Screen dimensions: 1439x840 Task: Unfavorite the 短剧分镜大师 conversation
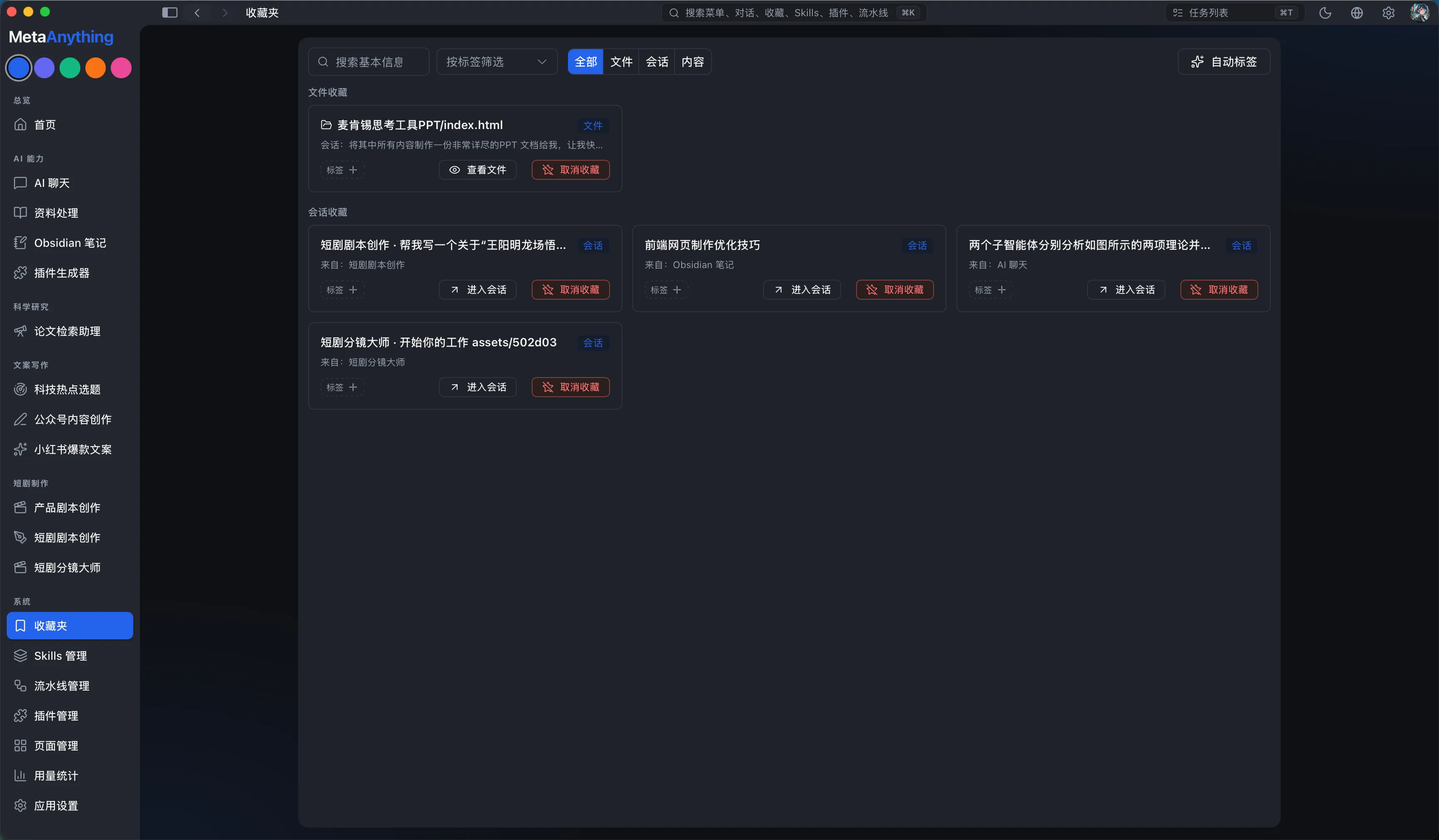[570, 387]
